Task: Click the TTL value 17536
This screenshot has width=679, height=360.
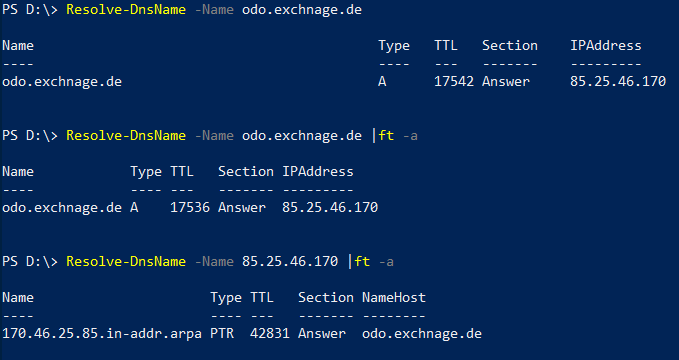Action: [x=190, y=208]
